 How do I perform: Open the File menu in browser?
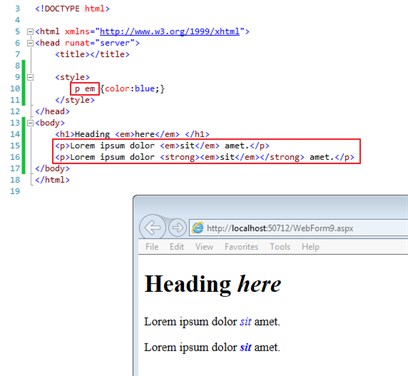tap(152, 247)
